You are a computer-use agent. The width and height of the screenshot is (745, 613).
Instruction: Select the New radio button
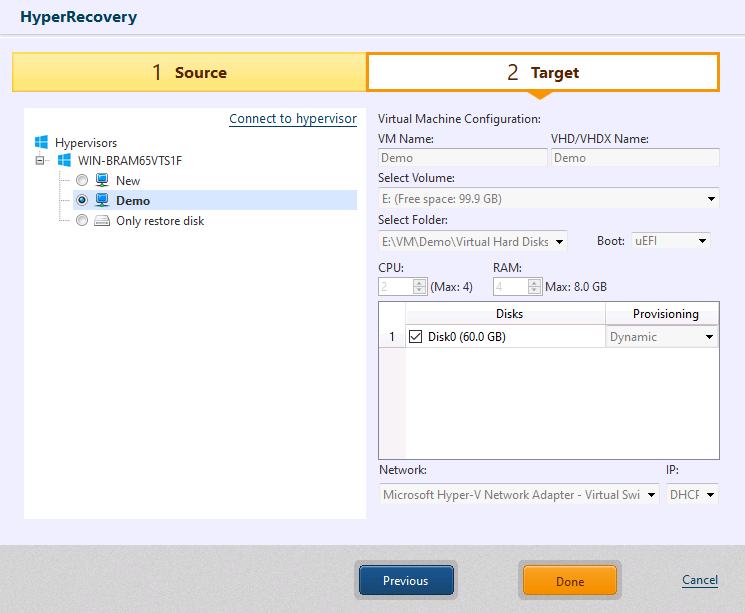click(x=82, y=181)
